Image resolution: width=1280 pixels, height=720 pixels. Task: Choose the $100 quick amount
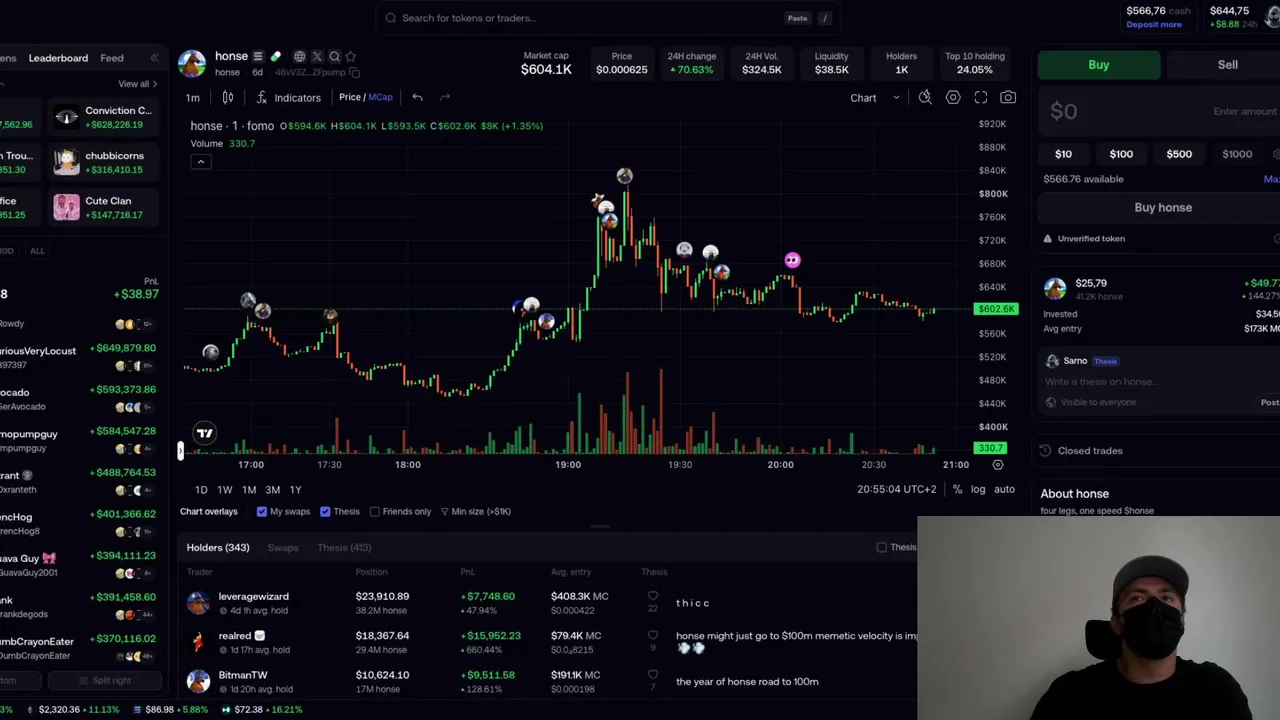click(x=1121, y=154)
